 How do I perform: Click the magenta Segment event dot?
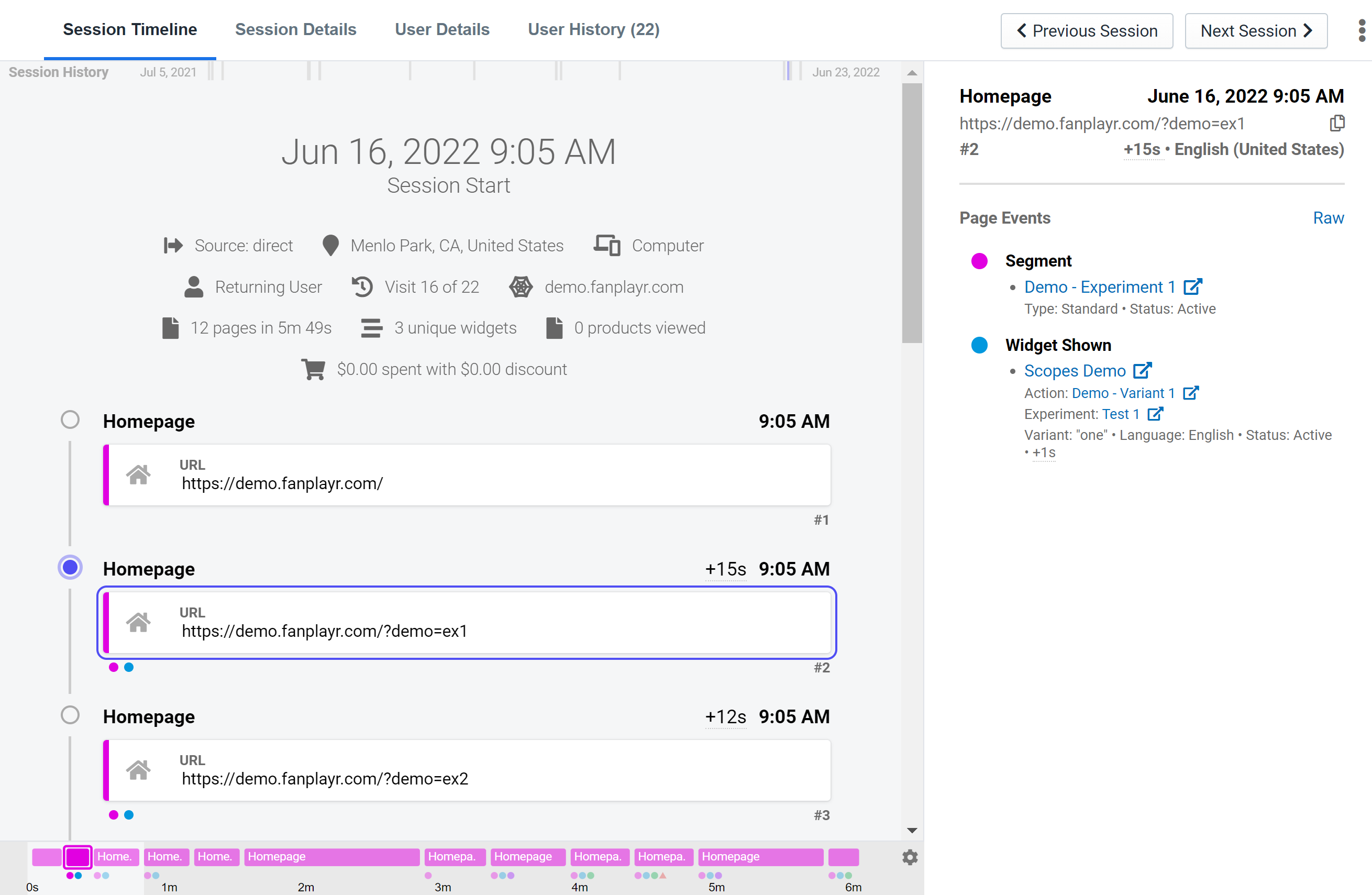point(979,261)
